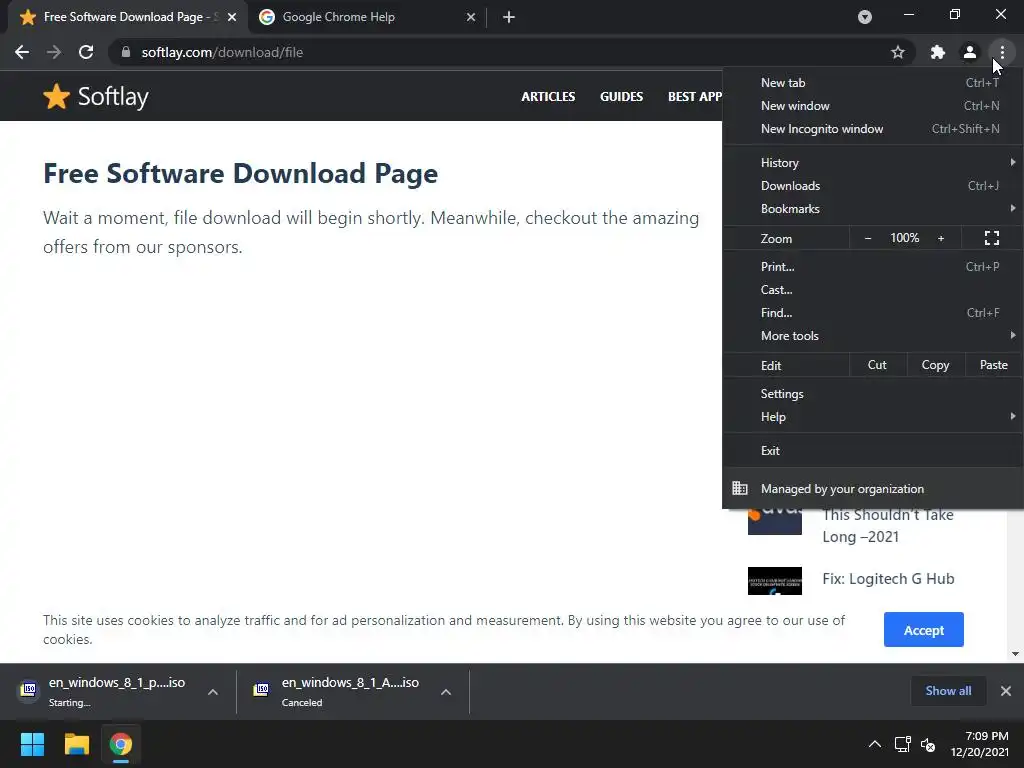Expand the More tools submenu
Image resolution: width=1024 pixels, height=768 pixels.
872,336
